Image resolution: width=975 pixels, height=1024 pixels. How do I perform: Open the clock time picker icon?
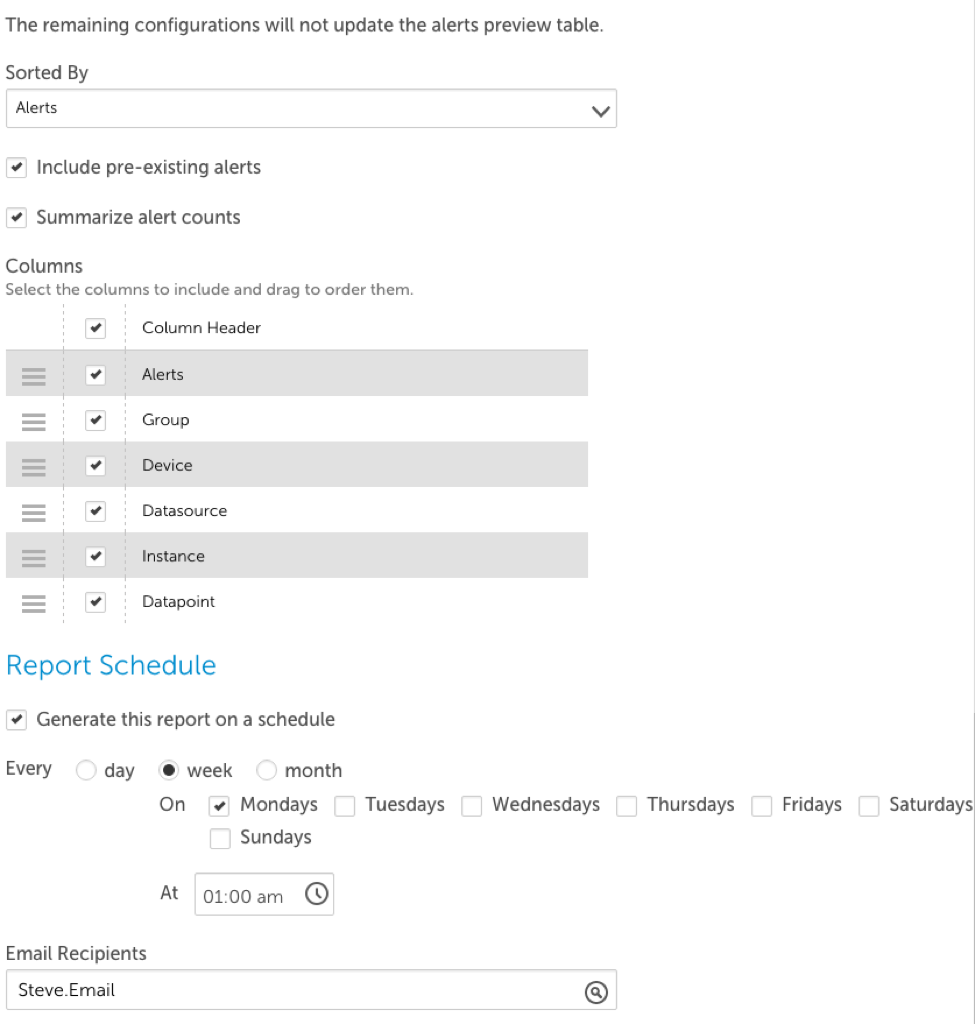(x=317, y=893)
